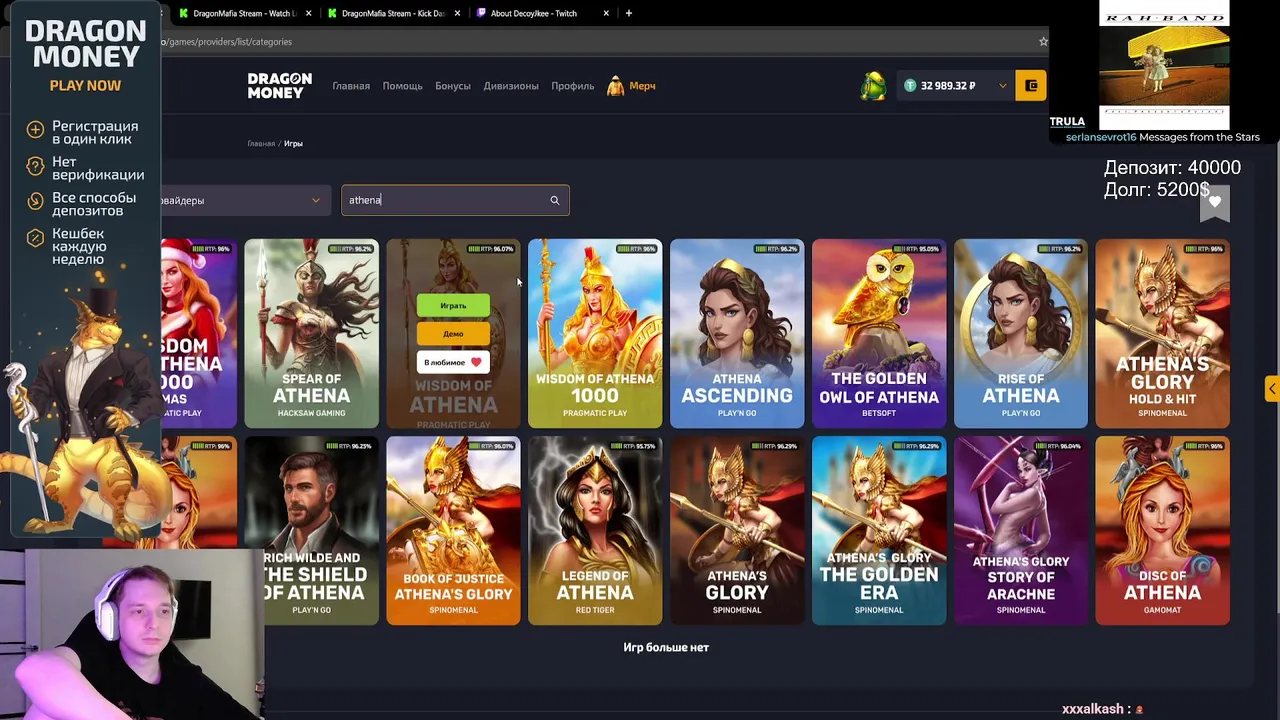The image size is (1280, 720).
Task: Click Игры breadcrumb
Action: (x=293, y=143)
